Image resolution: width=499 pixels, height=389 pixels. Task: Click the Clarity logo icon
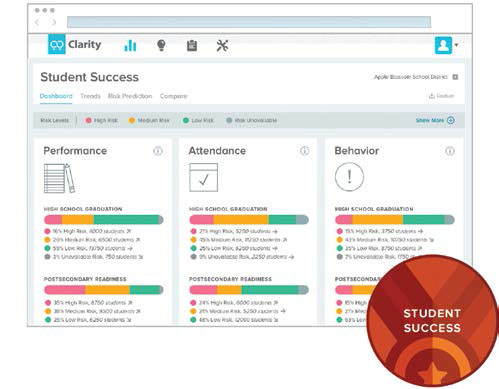(57, 44)
